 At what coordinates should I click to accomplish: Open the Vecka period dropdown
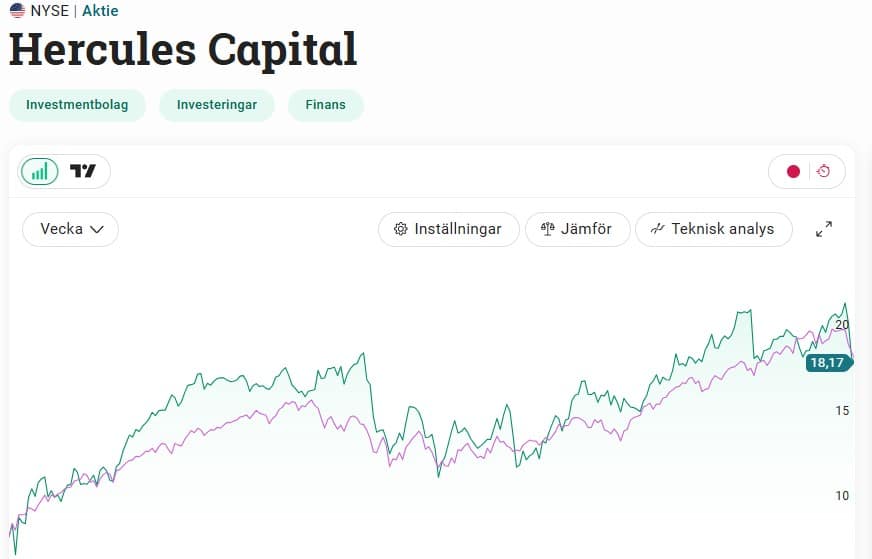71,229
